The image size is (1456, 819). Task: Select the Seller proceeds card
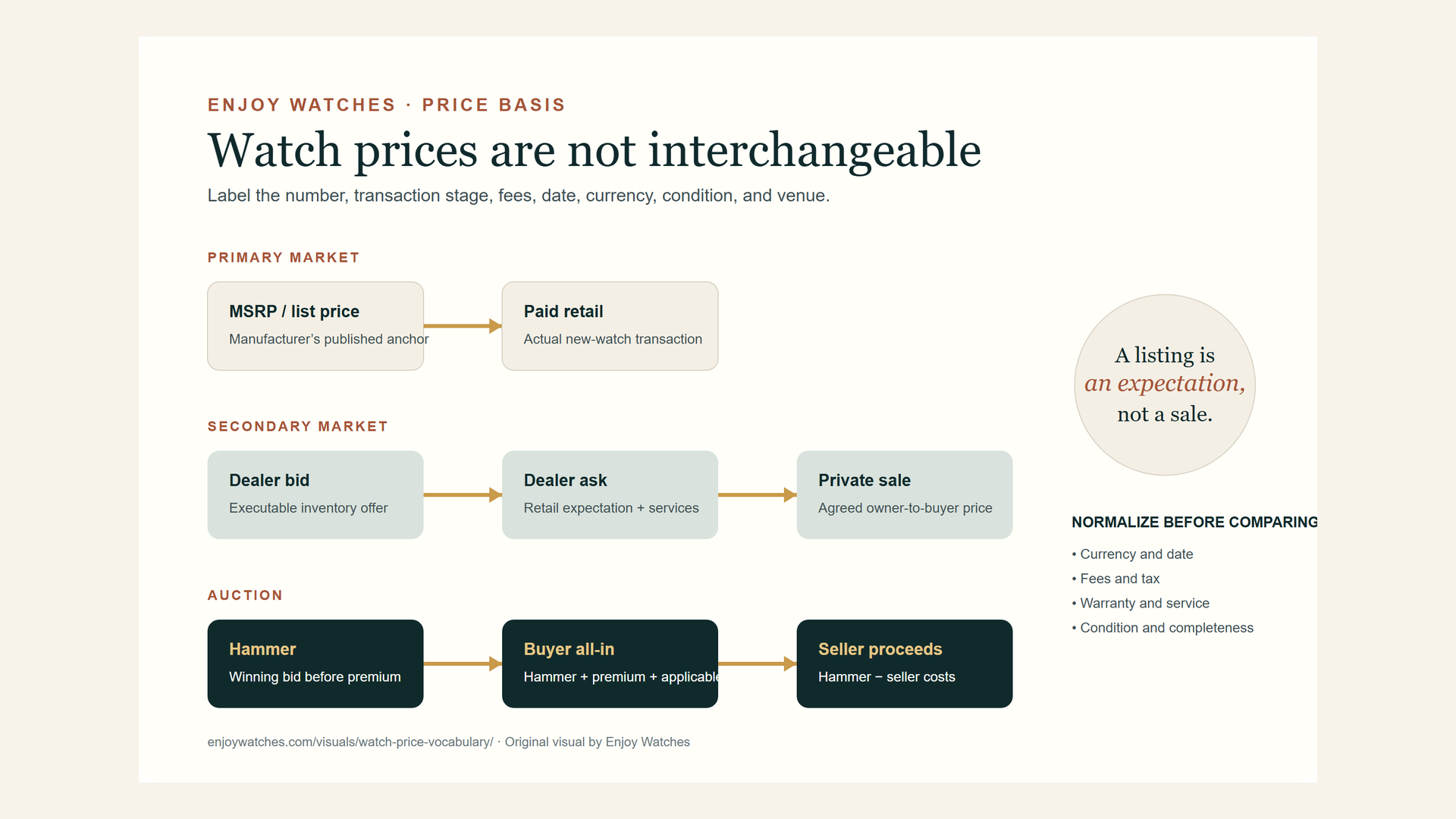905,664
